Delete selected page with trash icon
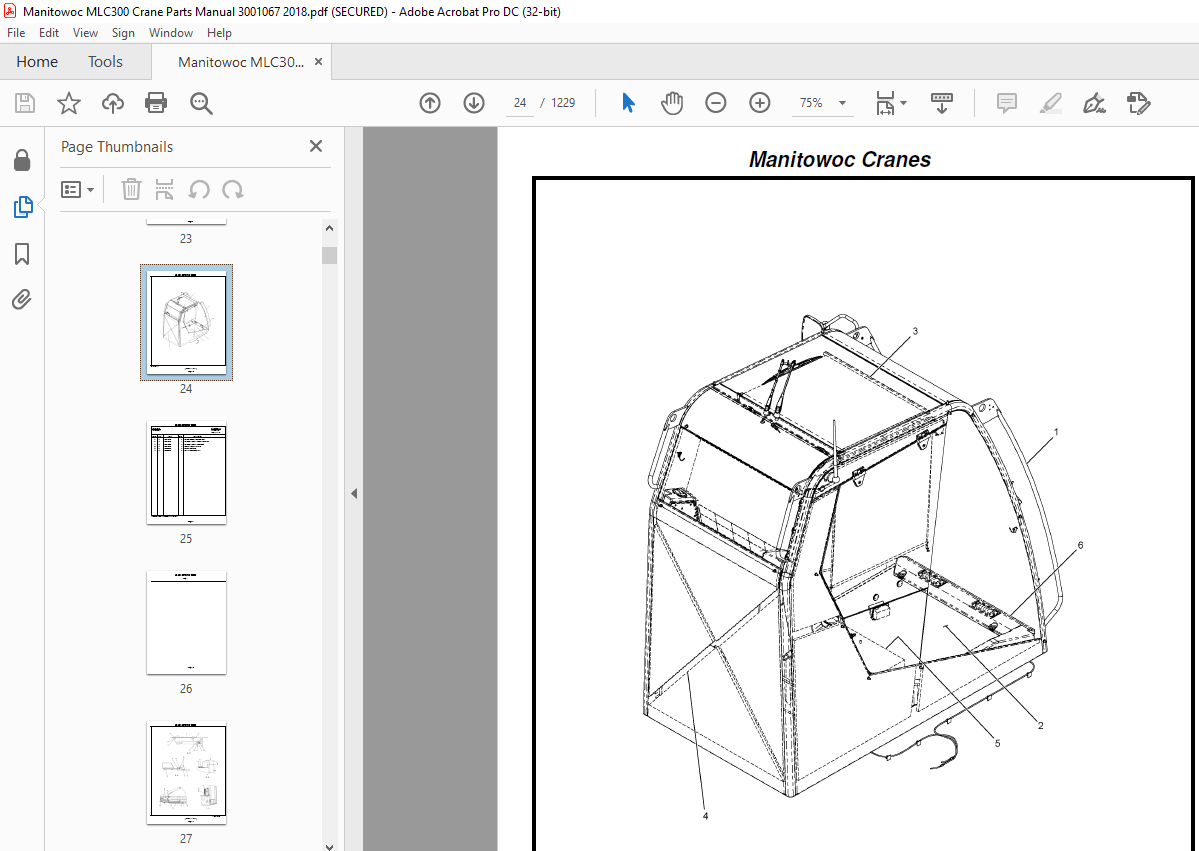This screenshot has height=851, width=1199. pos(132,189)
